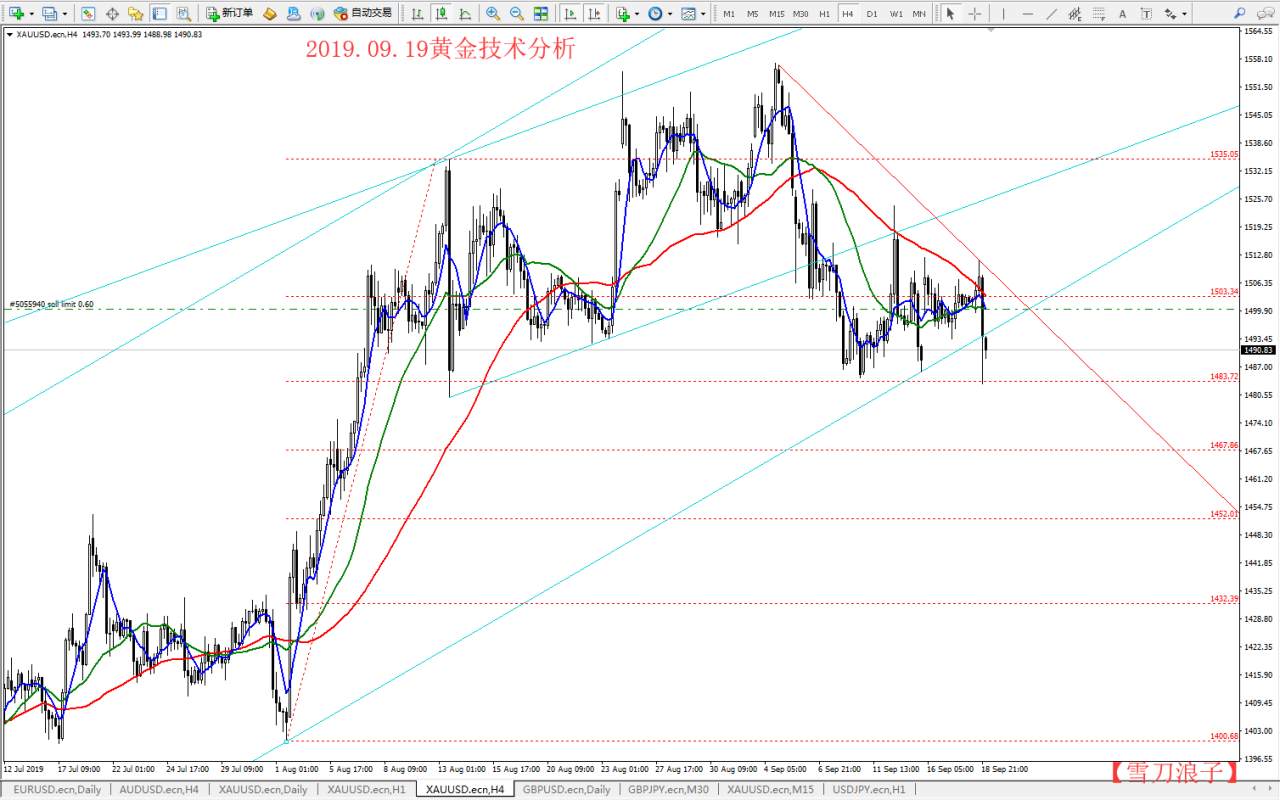1280x800 pixels.
Task: Toggle chart shift
Action: pyautogui.click(x=594, y=14)
